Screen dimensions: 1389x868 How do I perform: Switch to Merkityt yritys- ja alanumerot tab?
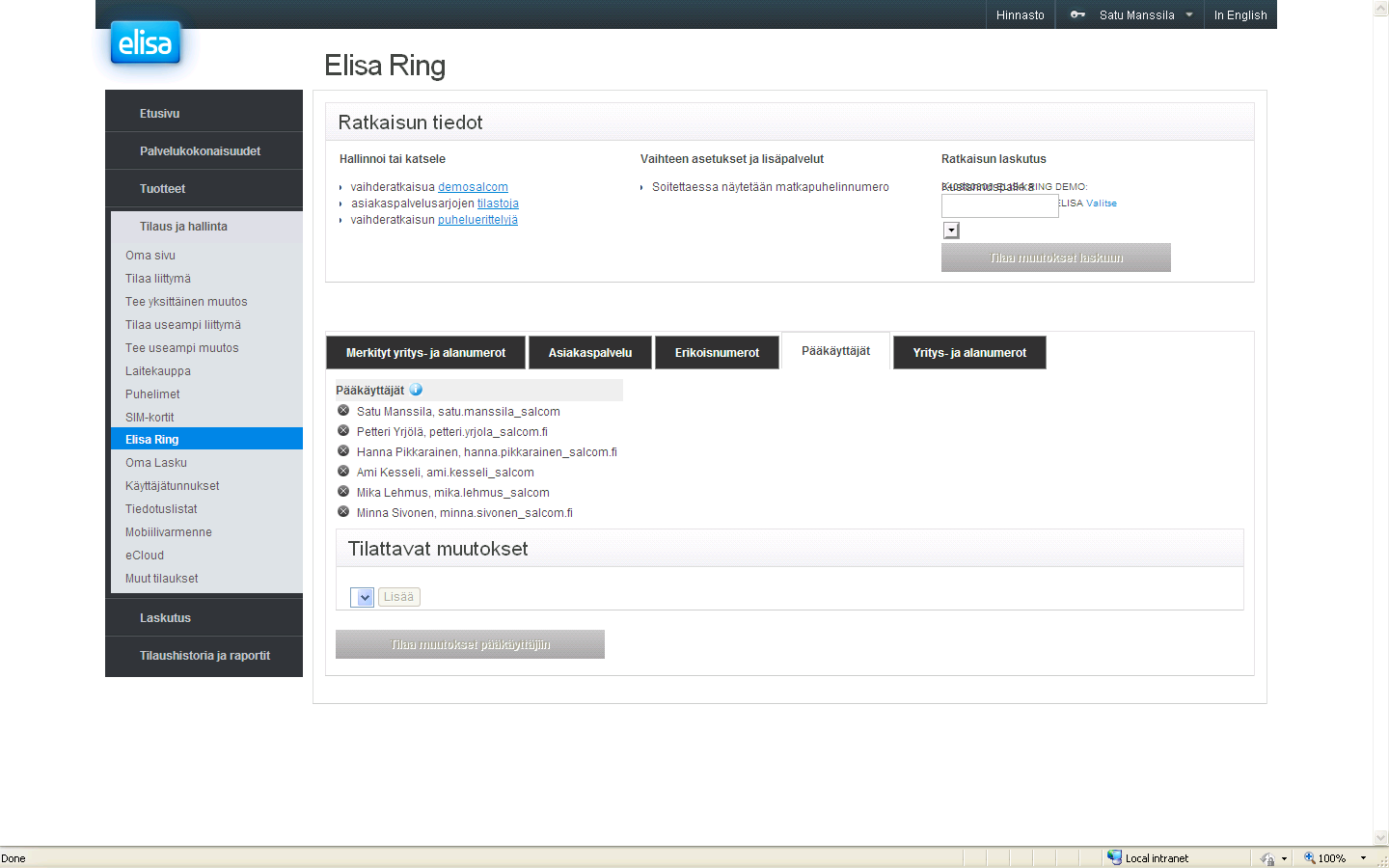[x=425, y=352]
